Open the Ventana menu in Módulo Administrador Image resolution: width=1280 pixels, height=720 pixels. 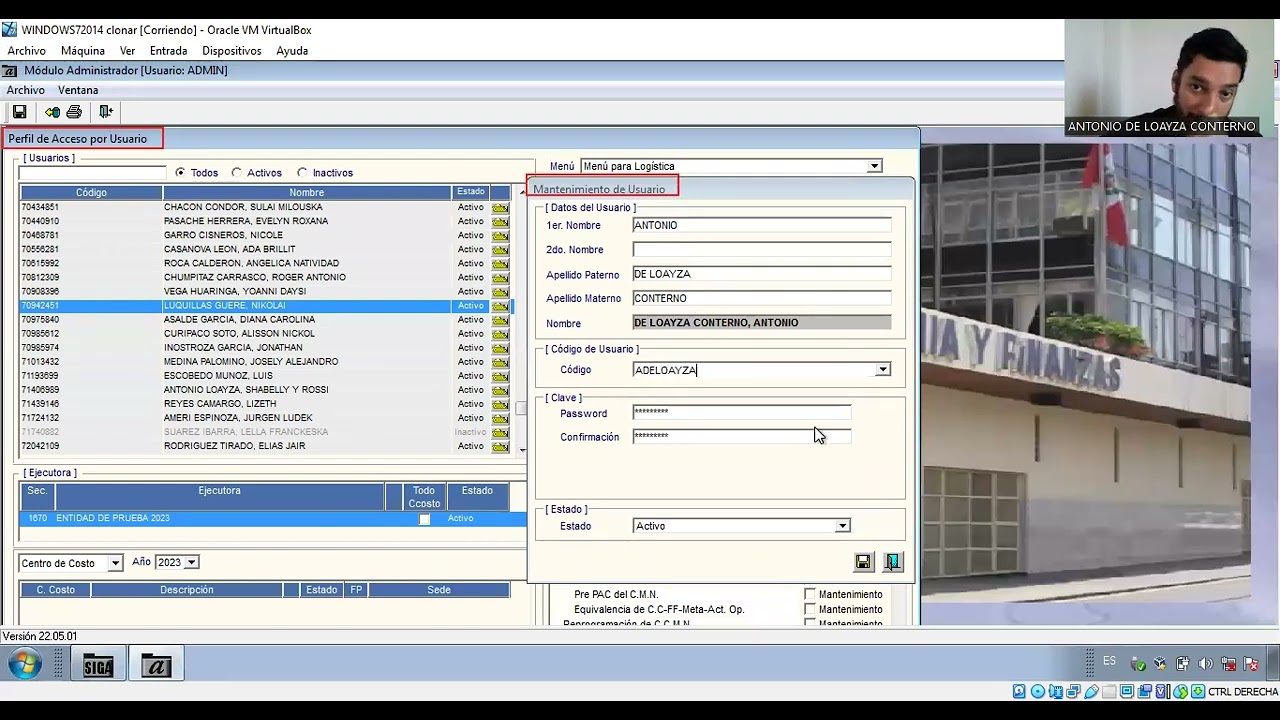(78, 90)
